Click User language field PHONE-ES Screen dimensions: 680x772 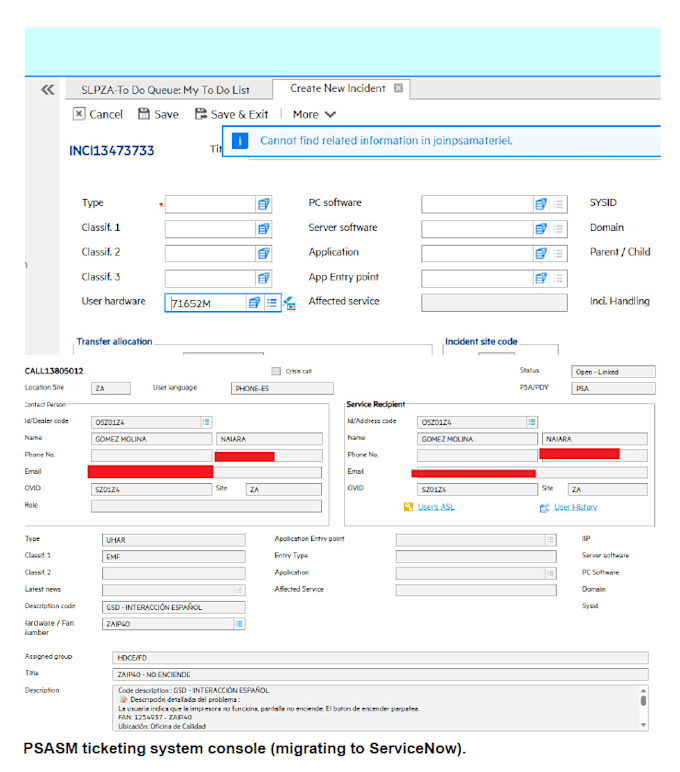click(282, 388)
